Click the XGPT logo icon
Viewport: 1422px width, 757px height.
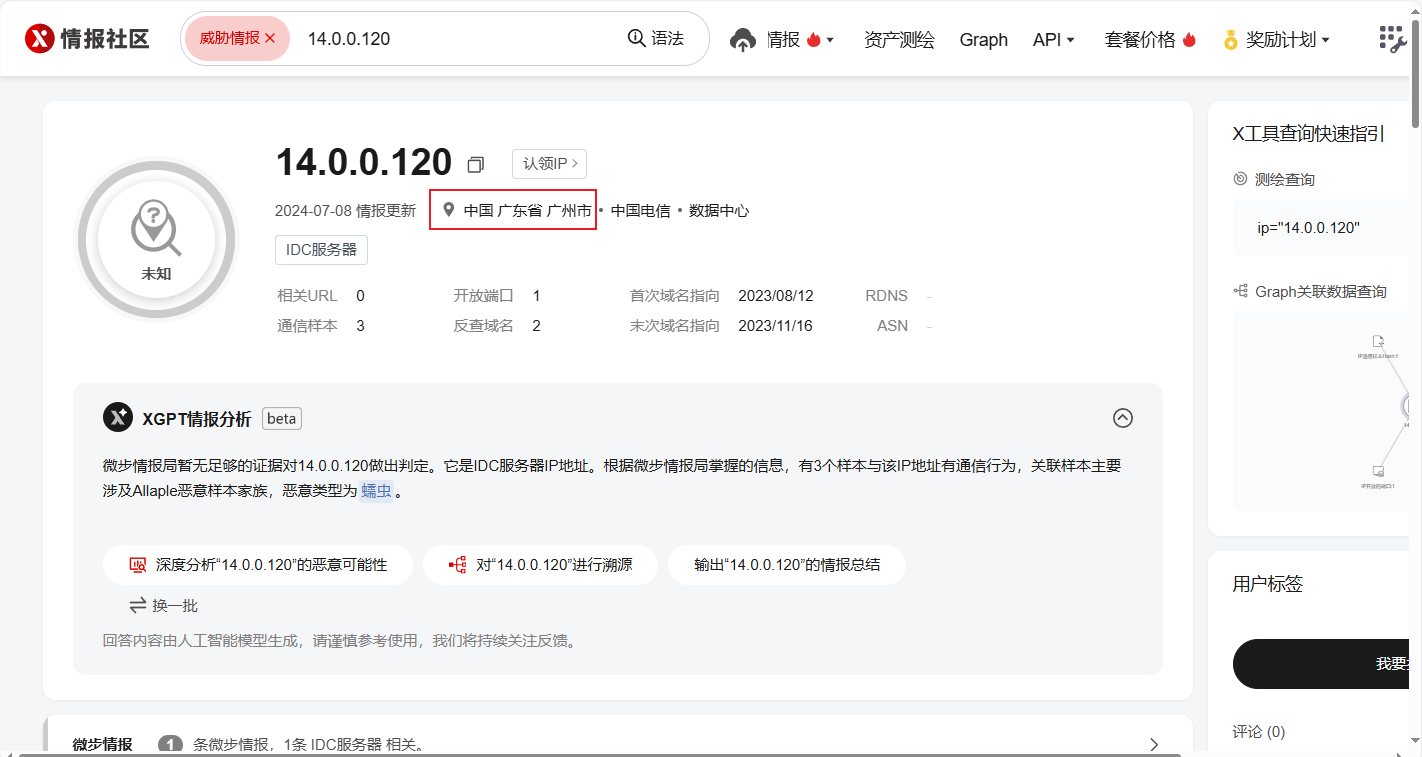(118, 418)
